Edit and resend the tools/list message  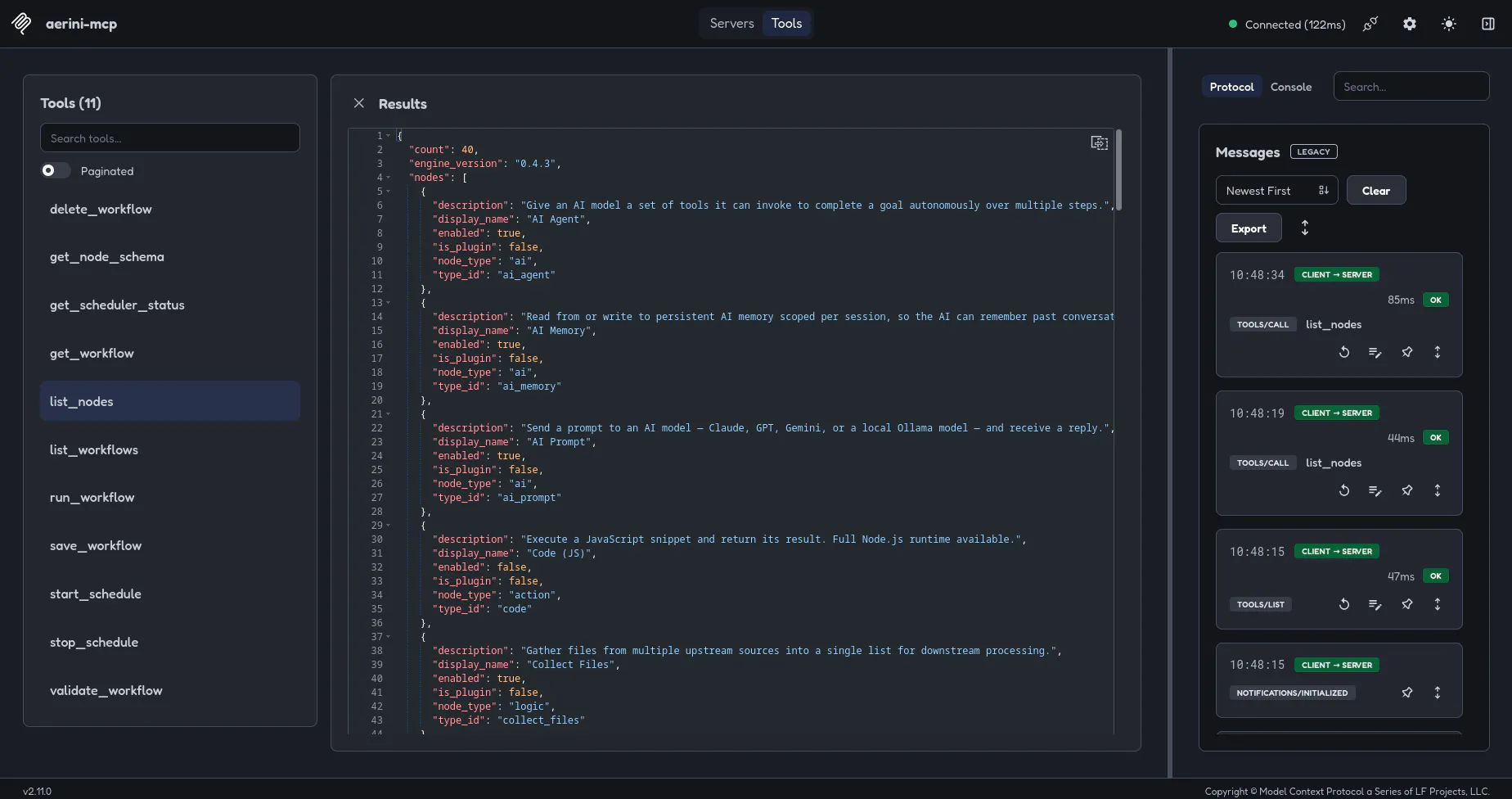tap(1375, 604)
